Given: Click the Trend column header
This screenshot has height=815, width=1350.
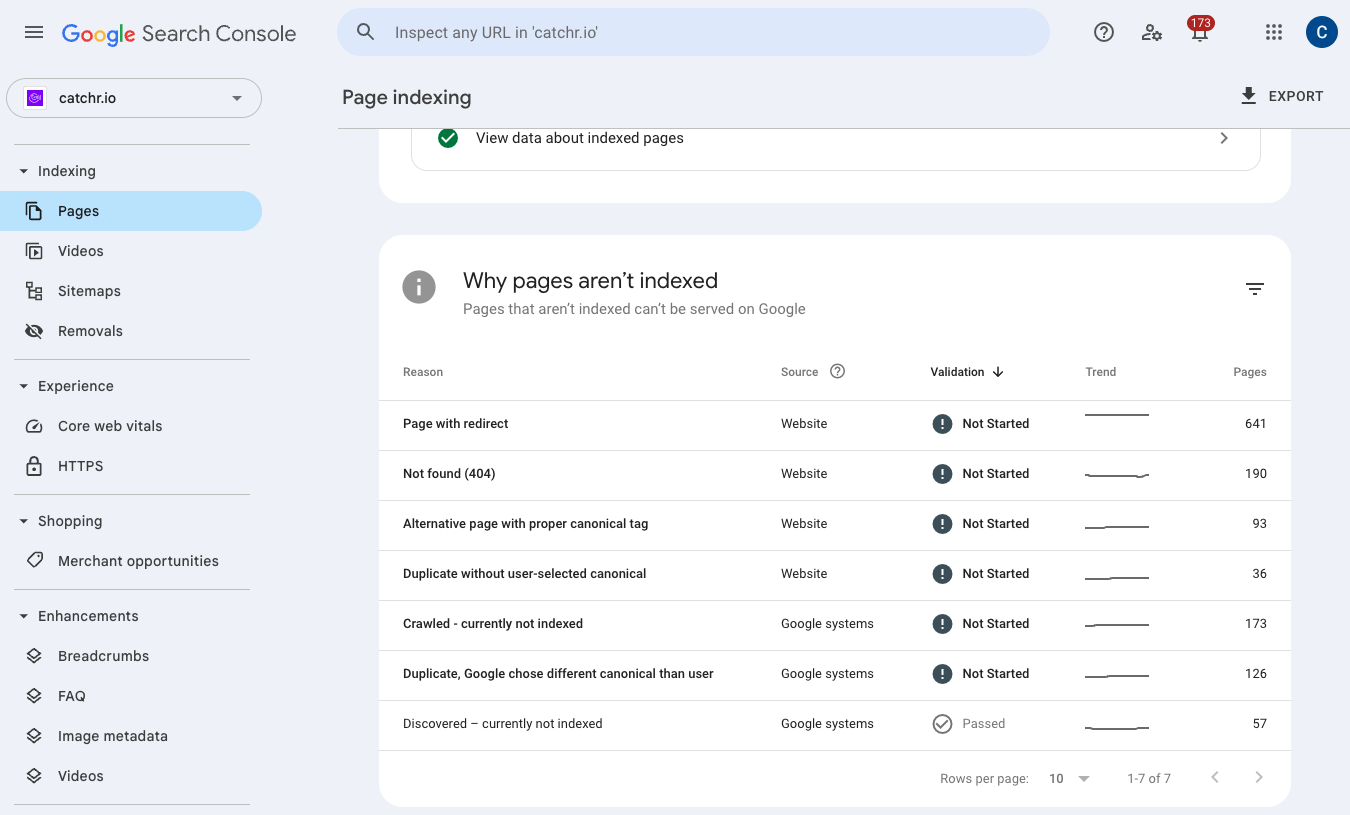Looking at the screenshot, I should [1100, 372].
